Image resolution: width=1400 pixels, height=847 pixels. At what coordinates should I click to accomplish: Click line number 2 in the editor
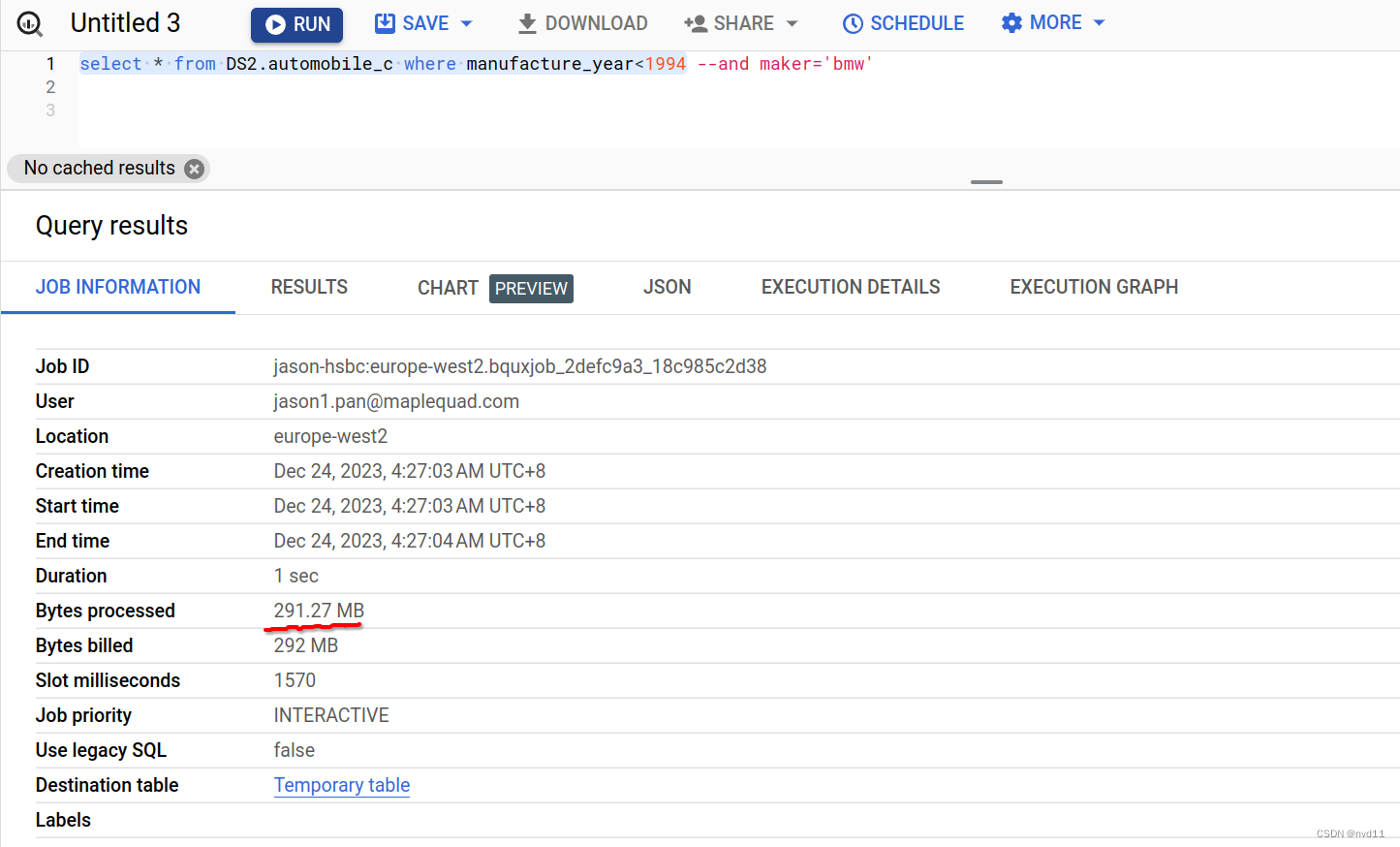50,87
